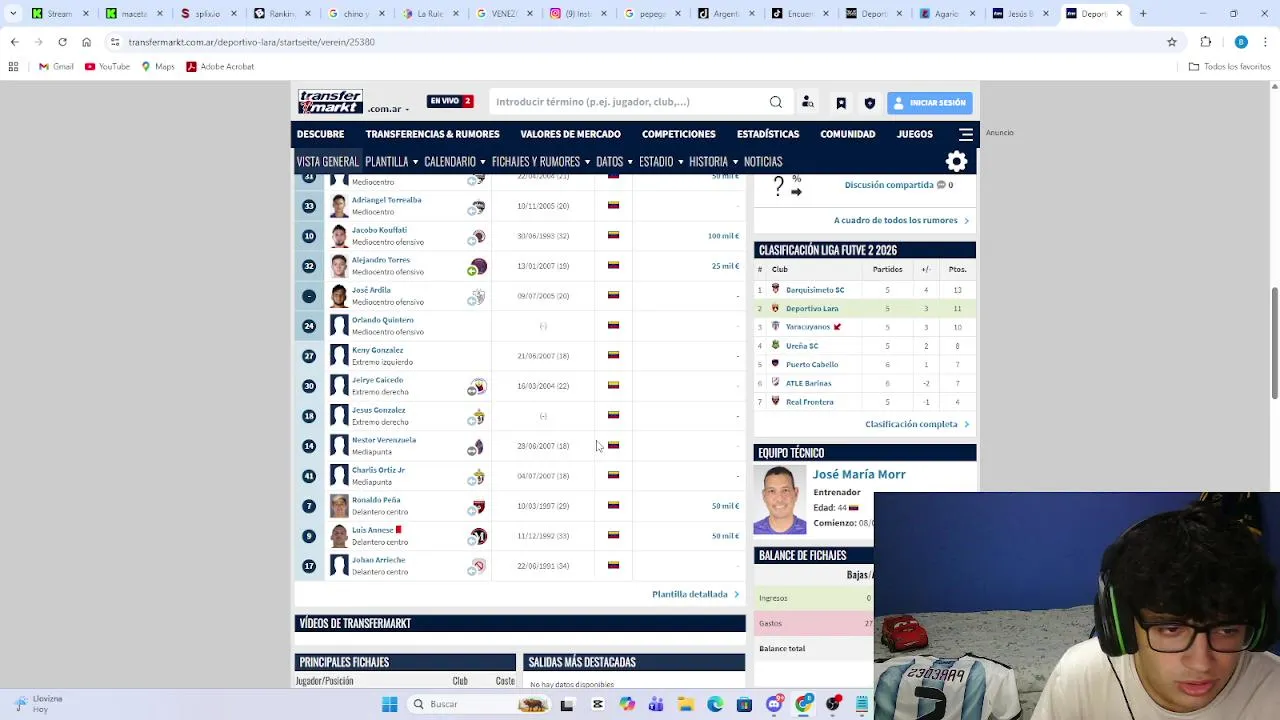The height and width of the screenshot is (720, 1280).
Task: Open the .com.ar country selector
Action: point(389,108)
